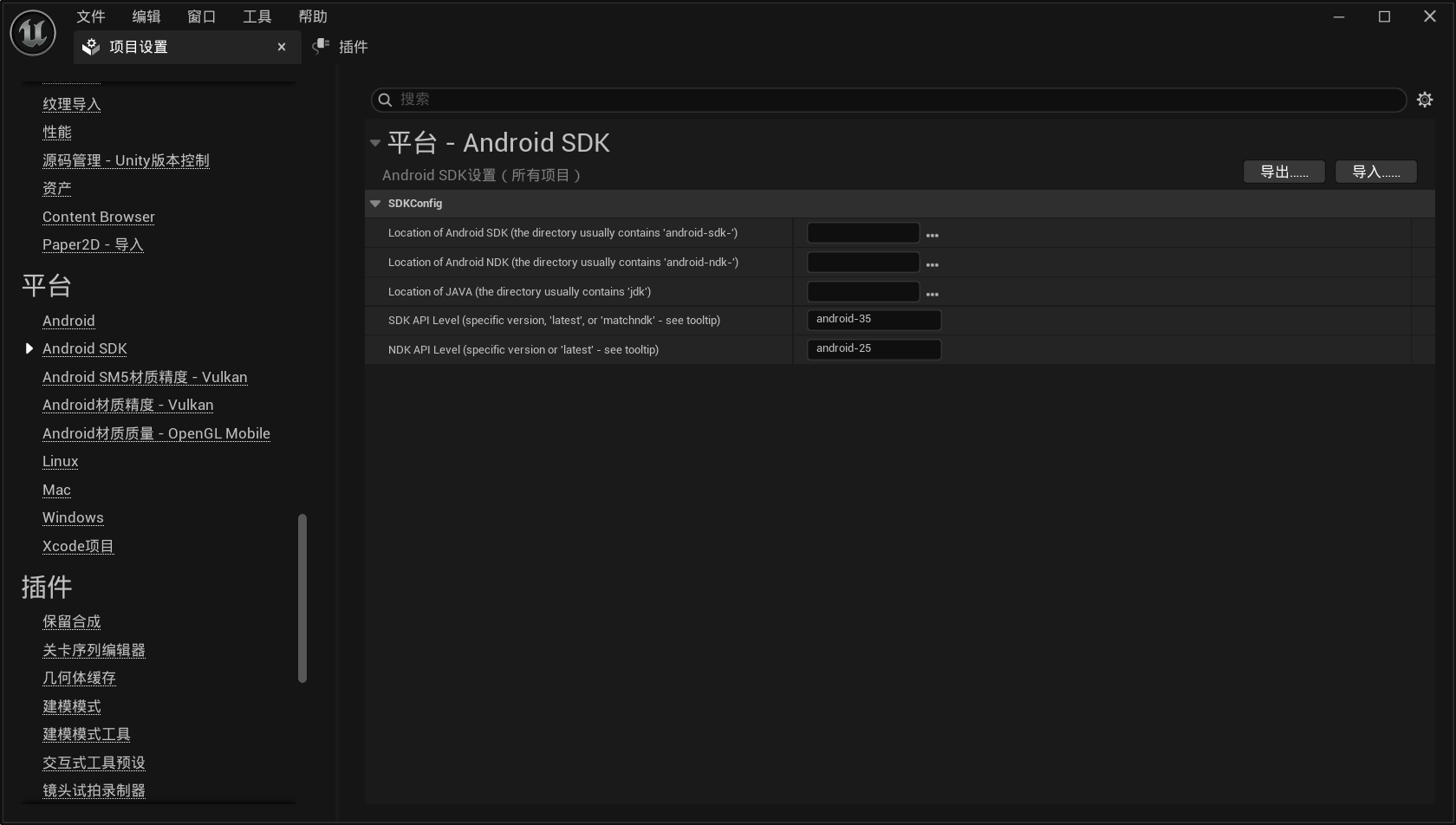
Task: Click the 插件 category heading in sidebar
Action: (47, 587)
